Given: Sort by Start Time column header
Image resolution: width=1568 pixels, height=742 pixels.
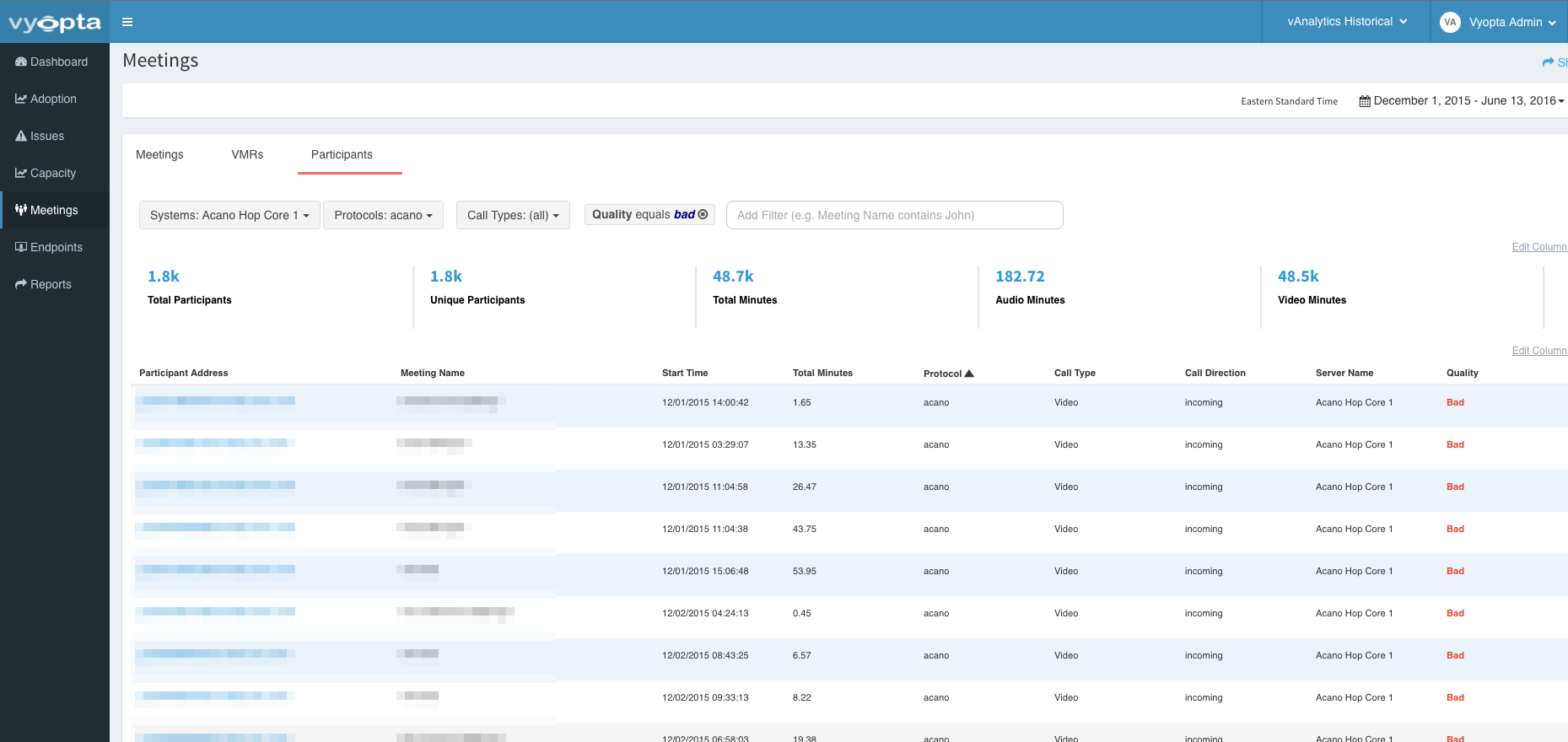Looking at the screenshot, I should (x=685, y=373).
